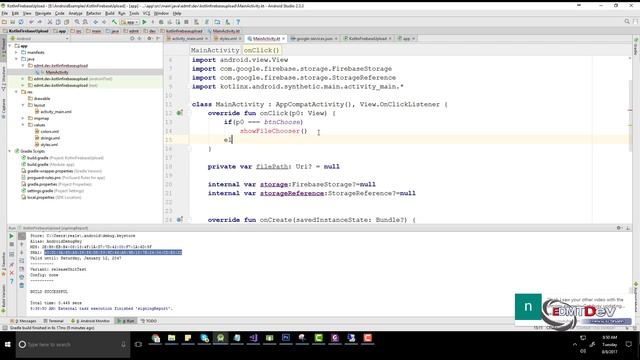Collapse the app module tree node
The height and width of the screenshot is (360, 640).
click(10, 46)
